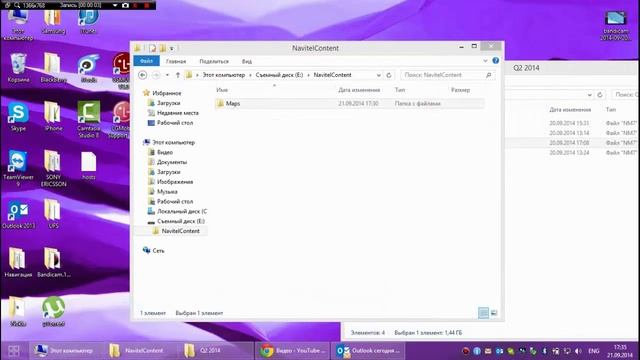Expand the ribbon with the chevron
Image resolution: width=640 pixels, height=360 pixels.
[x=485, y=61]
